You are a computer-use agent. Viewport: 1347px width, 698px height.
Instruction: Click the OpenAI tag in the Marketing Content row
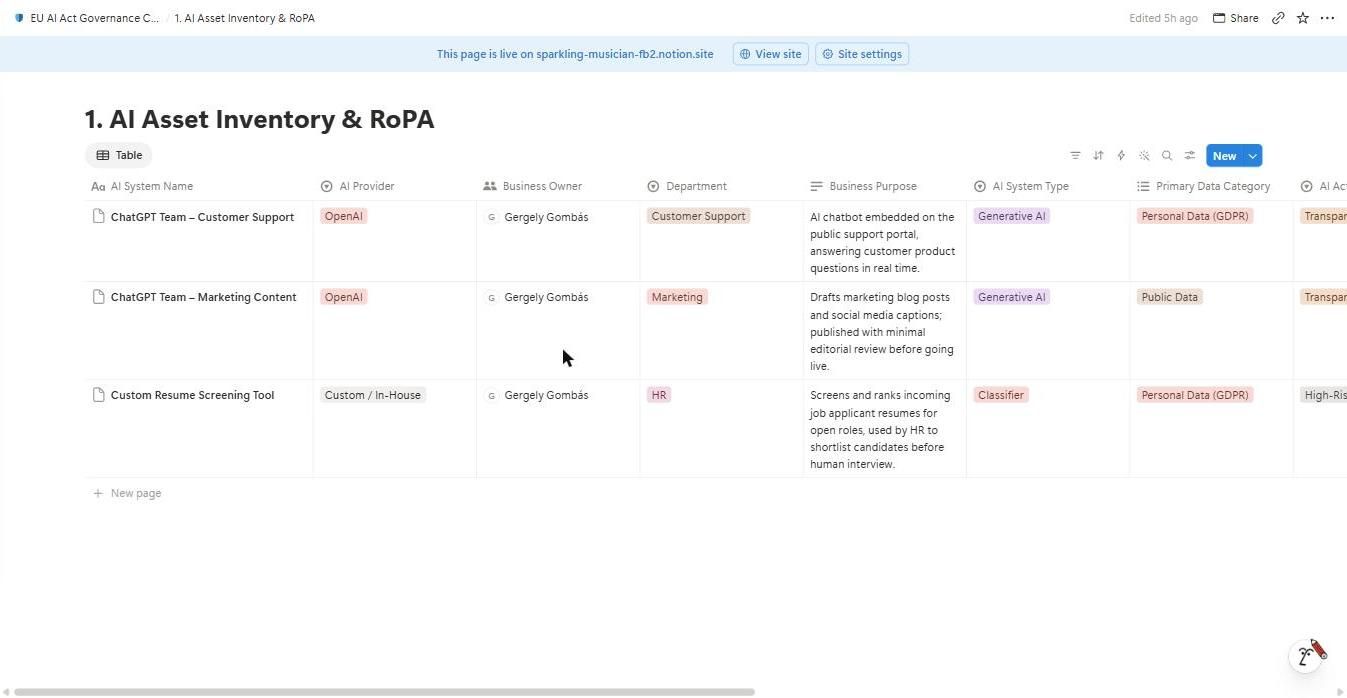344,297
